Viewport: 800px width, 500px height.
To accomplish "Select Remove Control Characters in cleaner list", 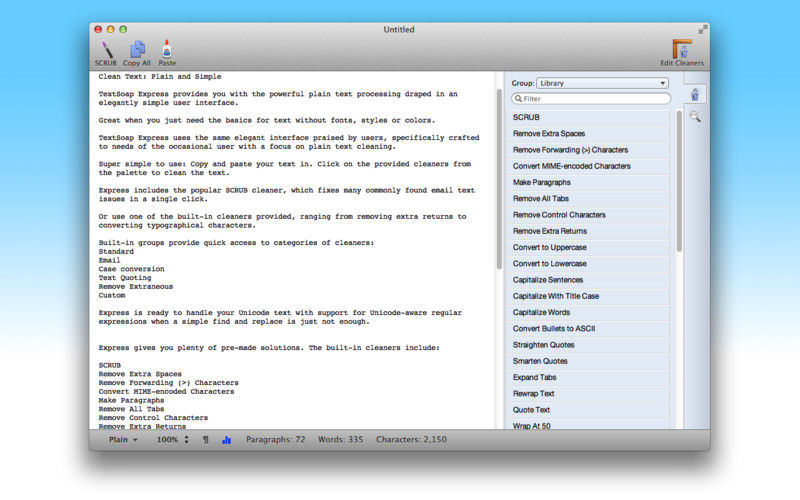I will pyautogui.click(x=590, y=215).
